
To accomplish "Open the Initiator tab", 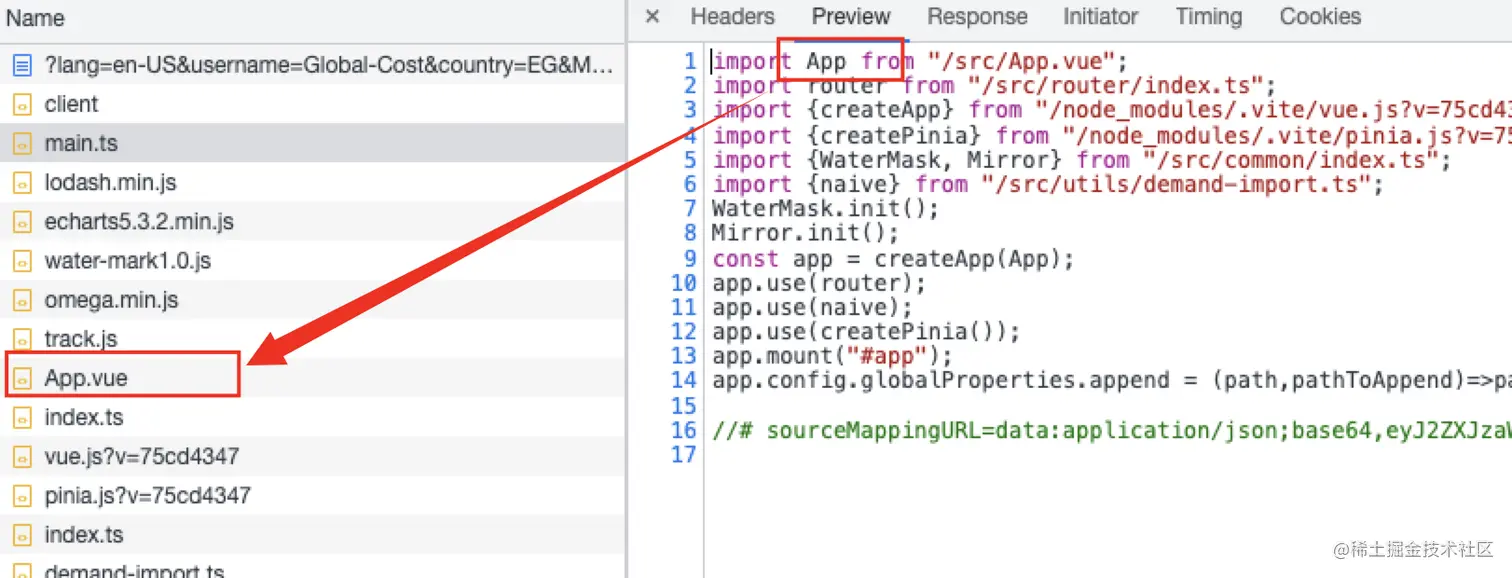I will 1100,17.
